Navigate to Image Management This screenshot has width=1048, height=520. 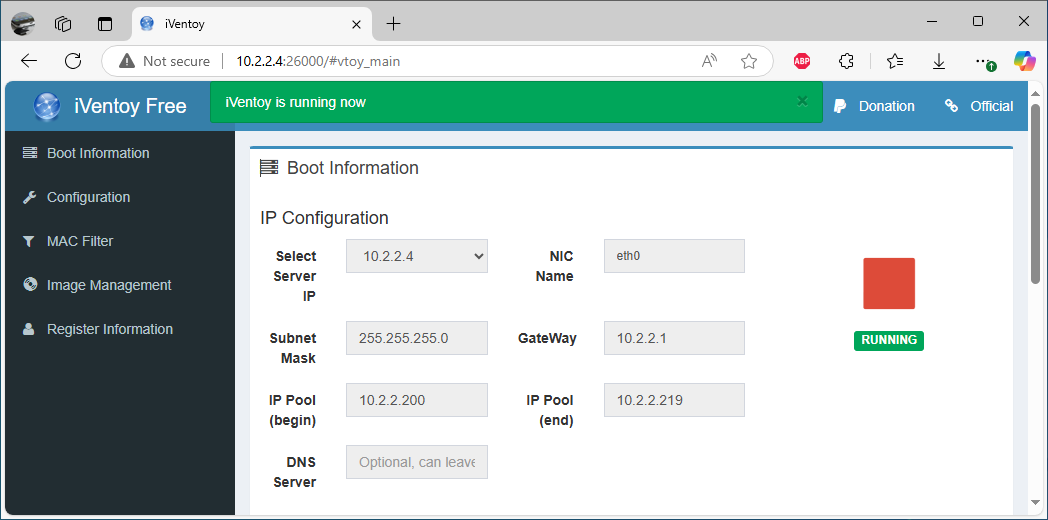click(109, 285)
